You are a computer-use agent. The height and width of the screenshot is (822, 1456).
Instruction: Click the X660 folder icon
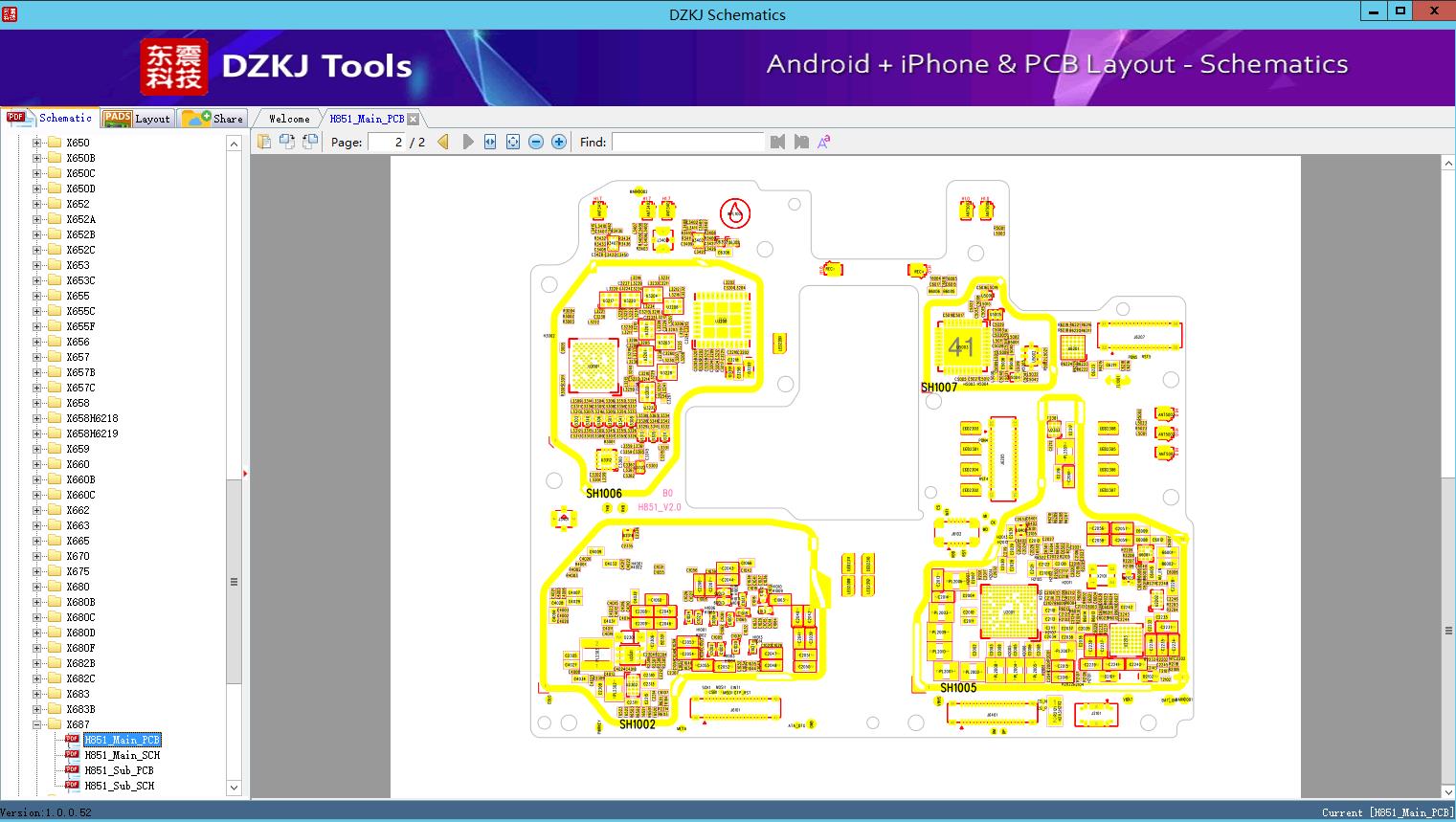tap(55, 464)
